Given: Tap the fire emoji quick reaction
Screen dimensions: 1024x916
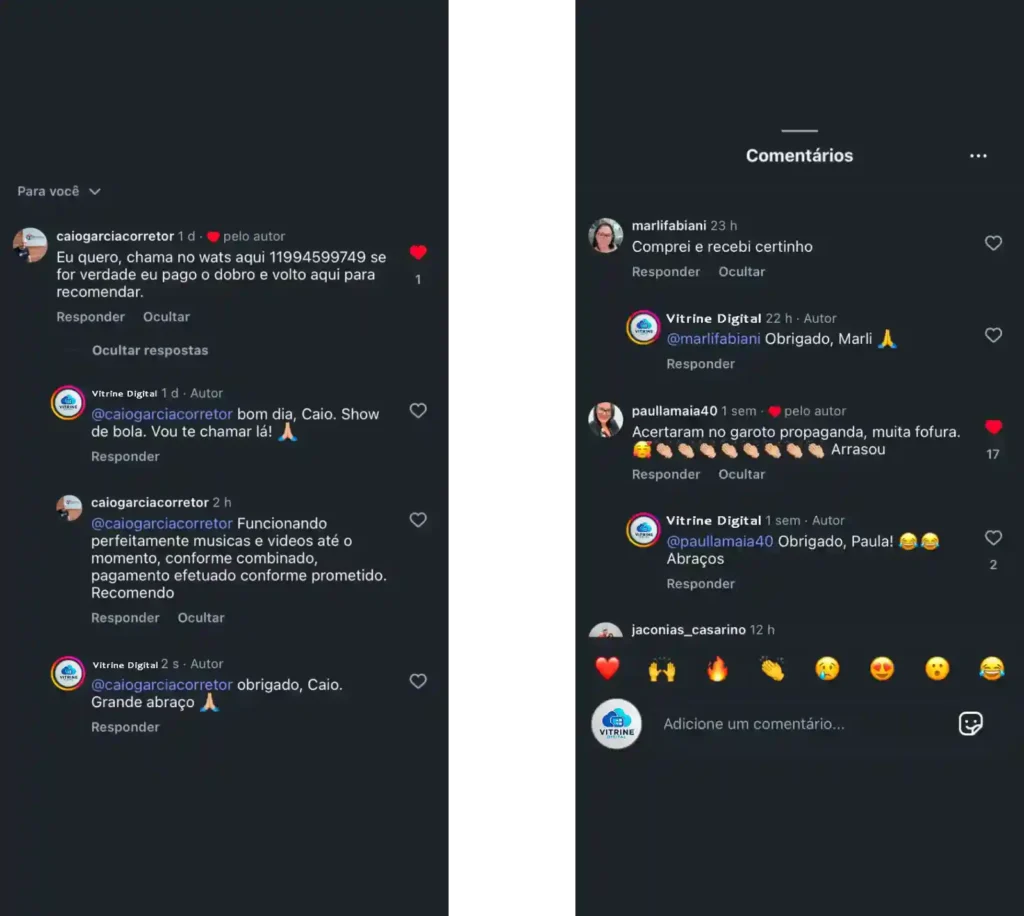Looking at the screenshot, I should click(717, 669).
